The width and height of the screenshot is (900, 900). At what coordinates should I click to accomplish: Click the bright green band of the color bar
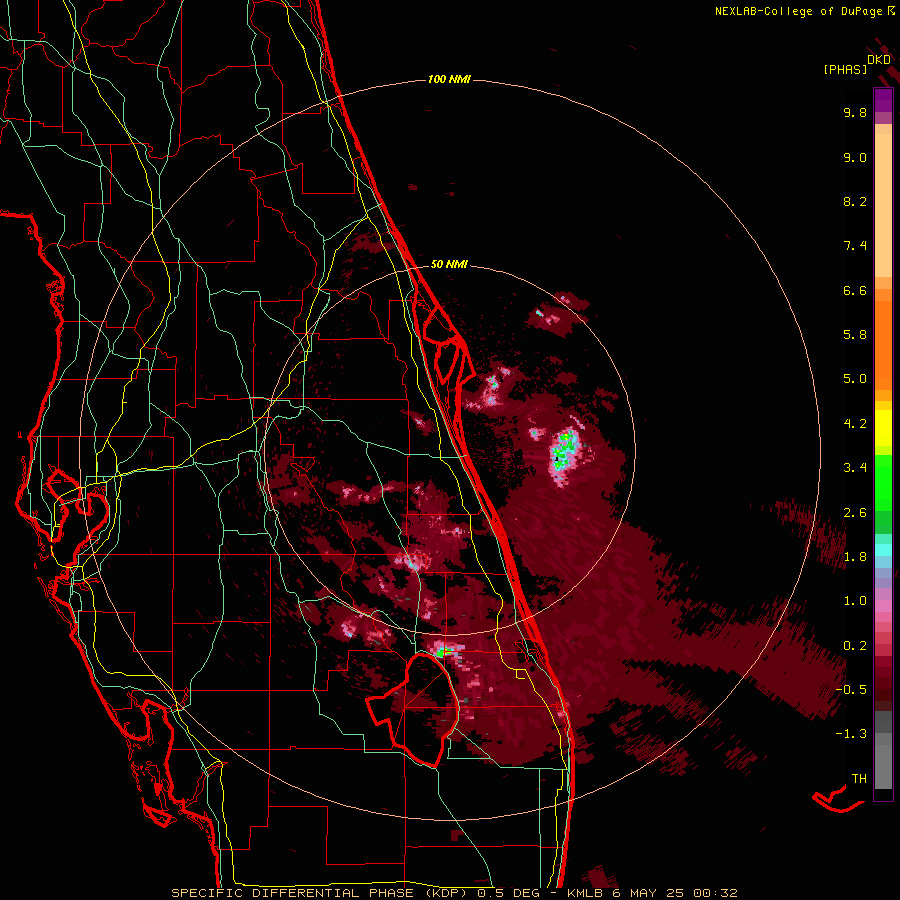(883, 482)
